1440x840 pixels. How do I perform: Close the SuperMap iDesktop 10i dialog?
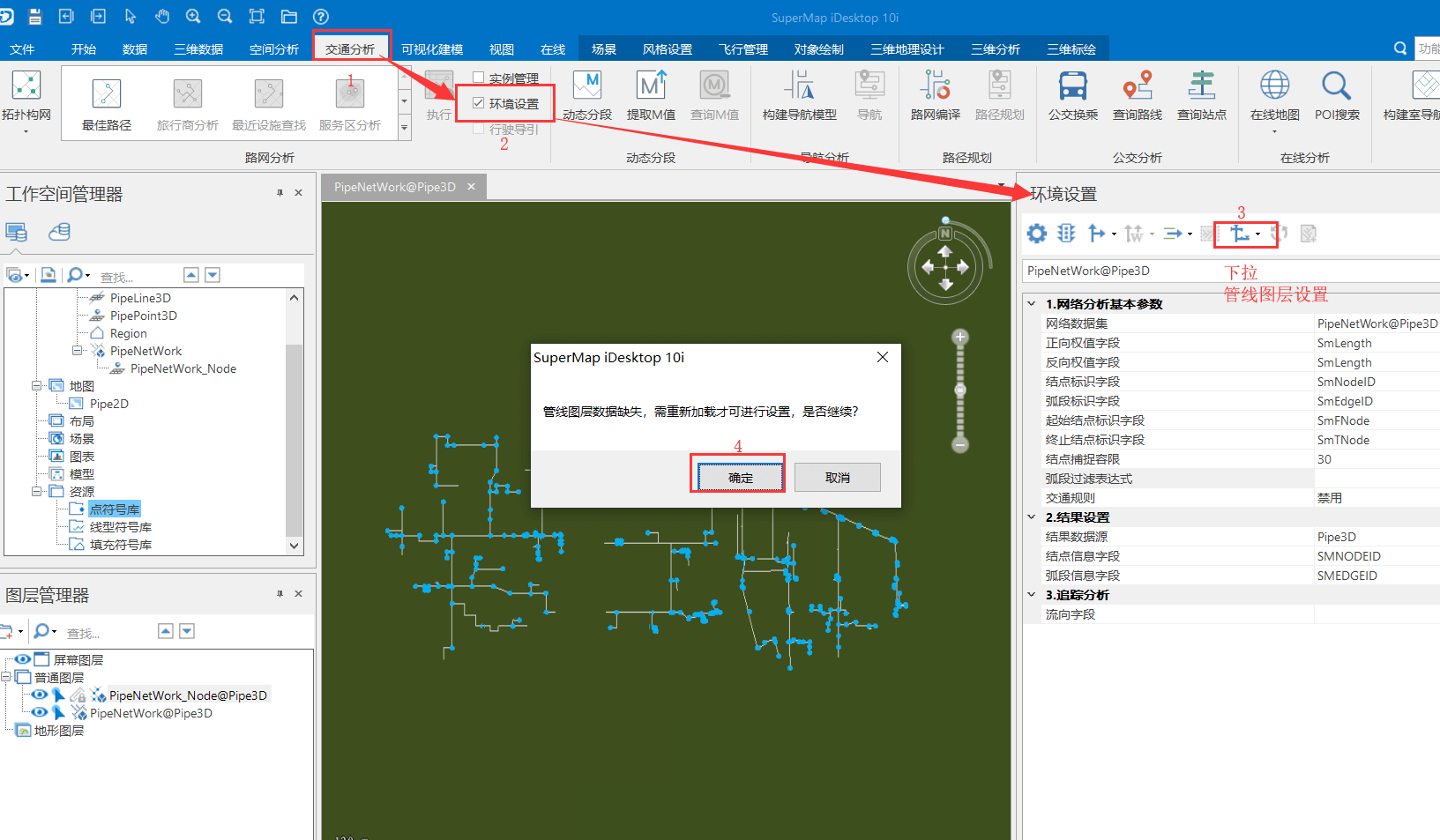coord(883,357)
